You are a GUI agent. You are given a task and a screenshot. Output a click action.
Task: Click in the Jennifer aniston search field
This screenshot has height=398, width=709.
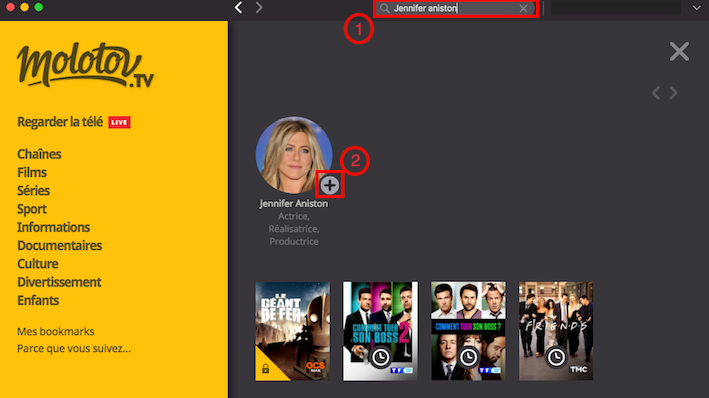456,8
